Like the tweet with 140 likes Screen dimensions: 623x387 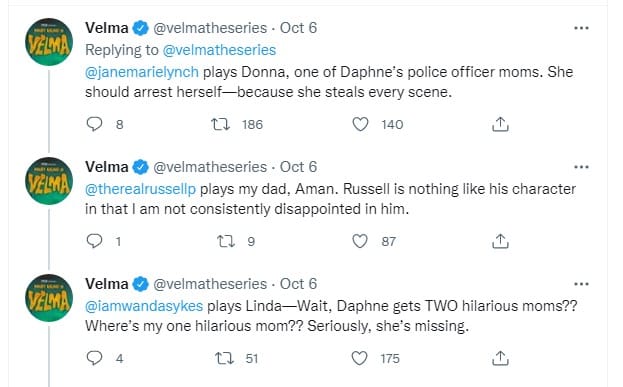coord(360,124)
